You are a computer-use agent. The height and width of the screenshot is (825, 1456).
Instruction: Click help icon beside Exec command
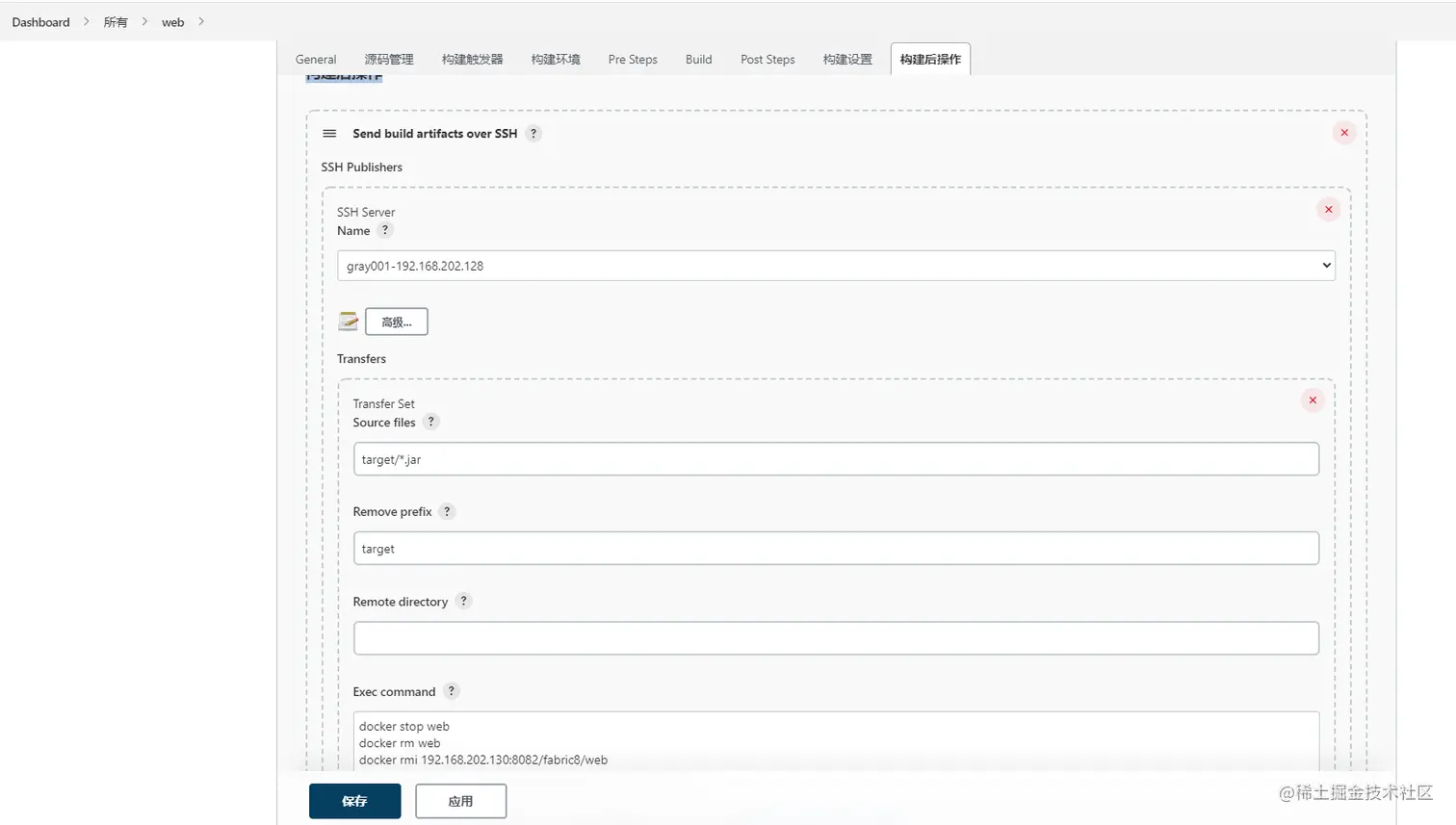click(x=451, y=691)
